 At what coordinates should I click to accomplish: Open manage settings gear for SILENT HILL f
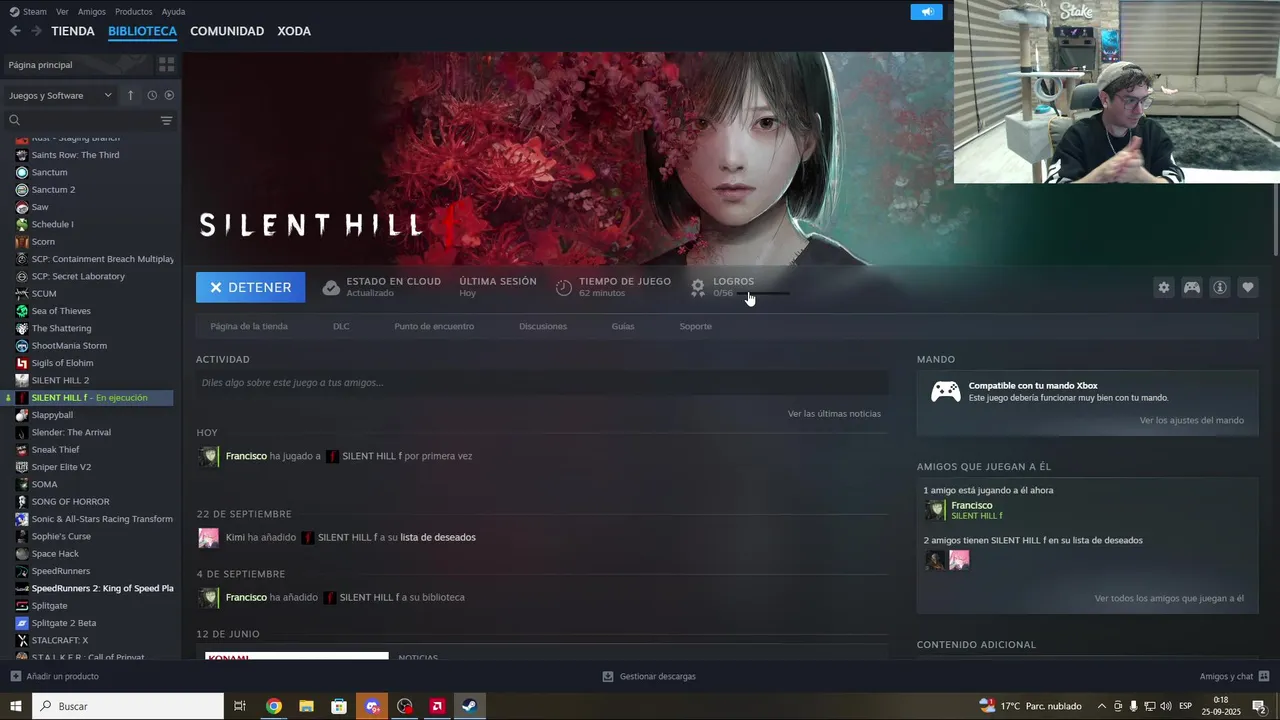click(x=1163, y=287)
